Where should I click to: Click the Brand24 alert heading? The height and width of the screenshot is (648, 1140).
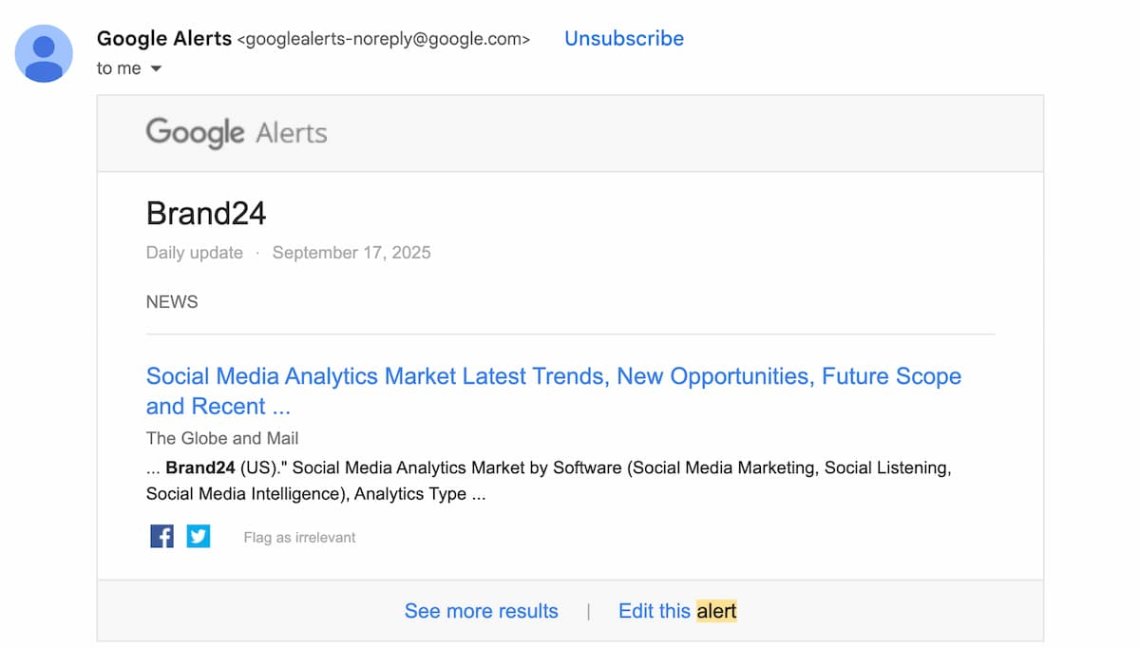pyautogui.click(x=206, y=214)
